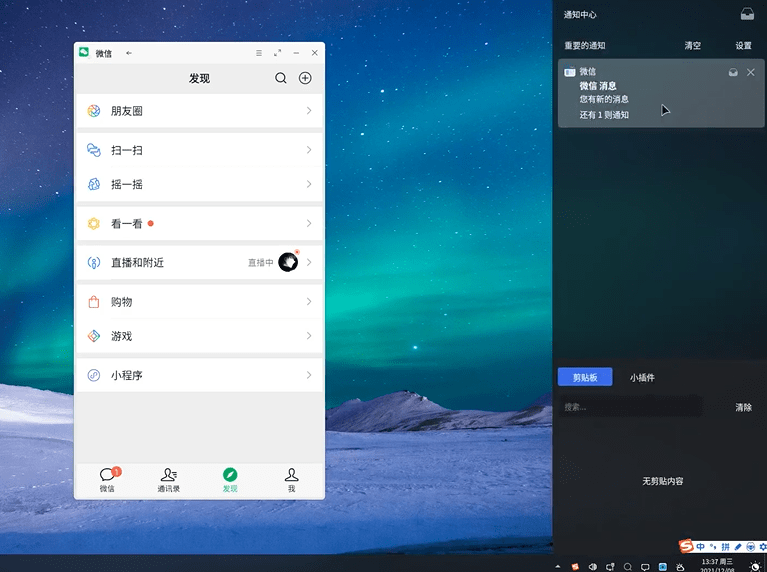The width and height of the screenshot is (767, 572).
Task: Click message bubble icon in taskbar
Action: tap(645, 567)
